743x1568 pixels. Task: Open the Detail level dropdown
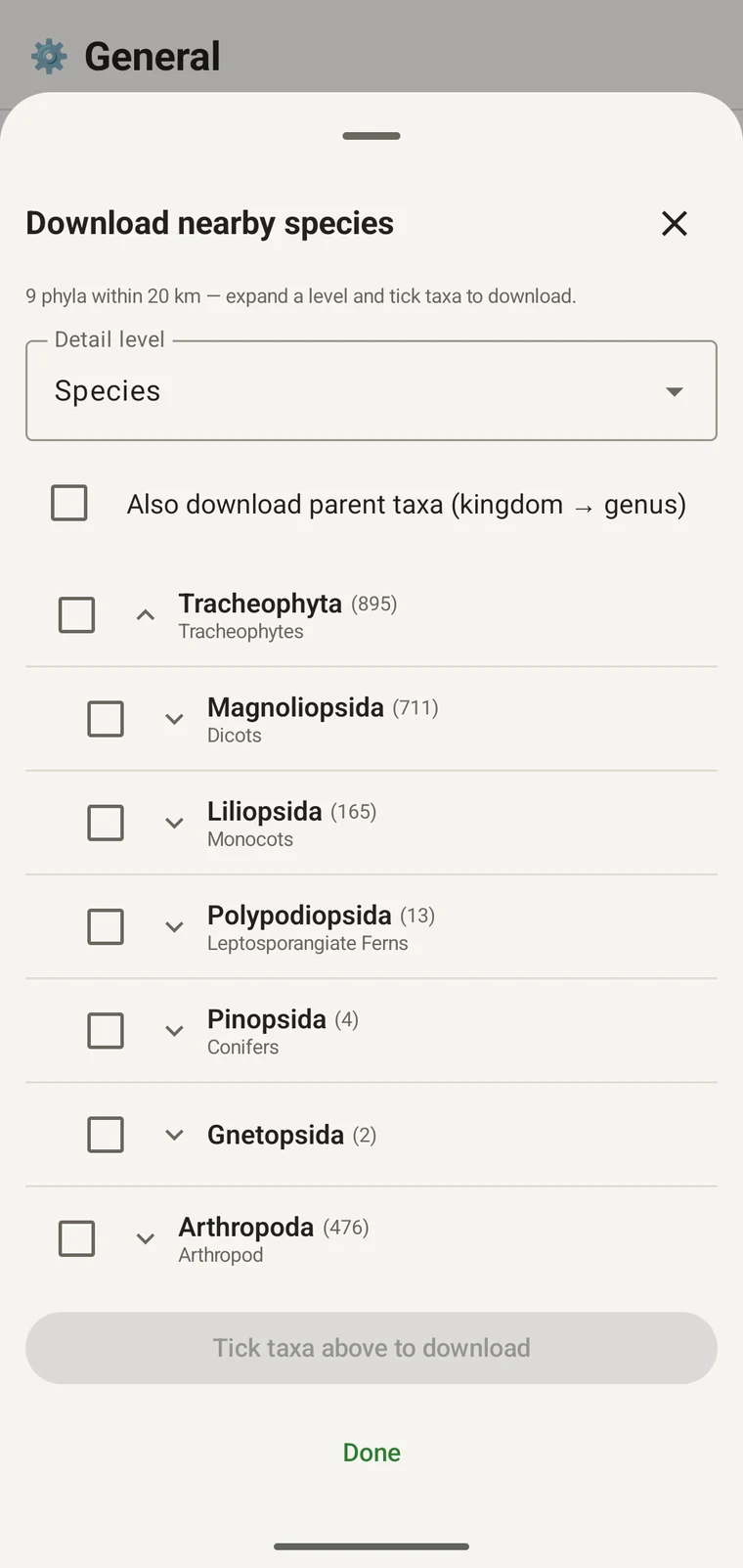(371, 391)
